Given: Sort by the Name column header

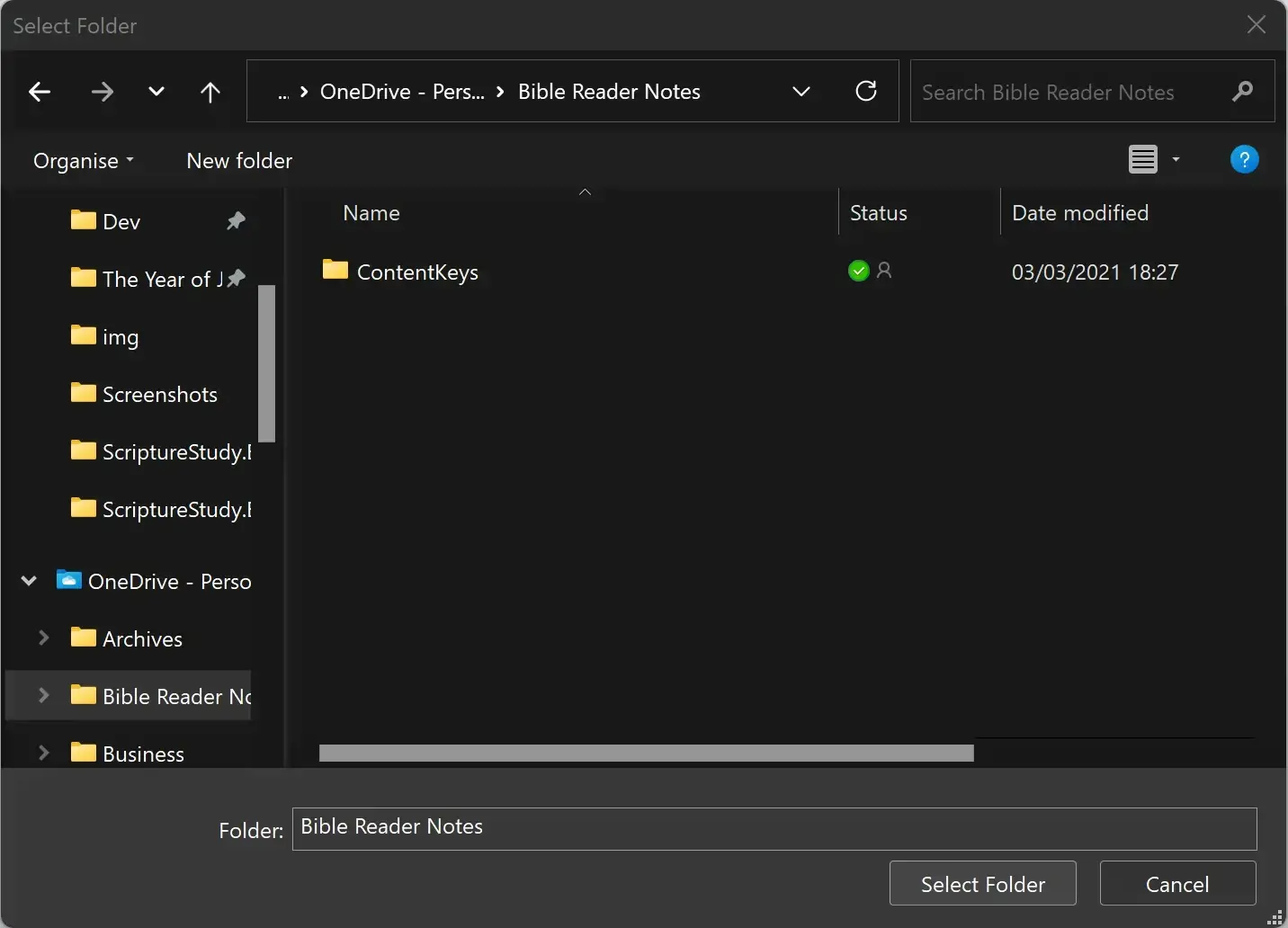Looking at the screenshot, I should [x=371, y=213].
